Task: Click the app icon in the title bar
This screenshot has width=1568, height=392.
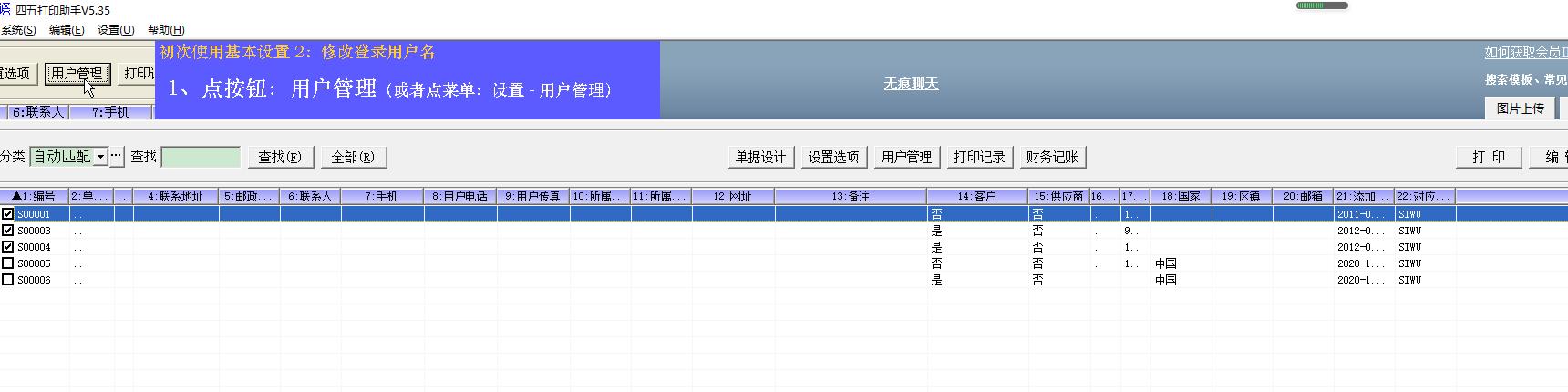Action: click(5, 9)
